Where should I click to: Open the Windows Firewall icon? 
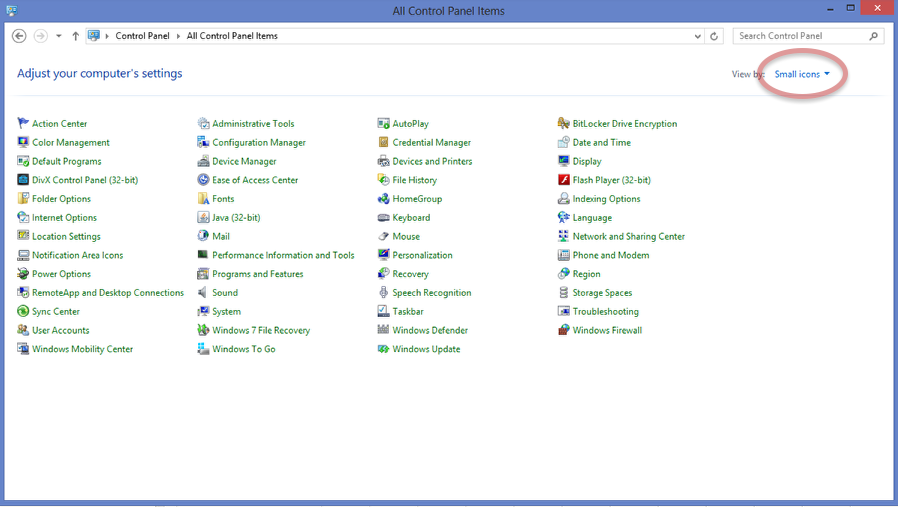click(x=564, y=330)
